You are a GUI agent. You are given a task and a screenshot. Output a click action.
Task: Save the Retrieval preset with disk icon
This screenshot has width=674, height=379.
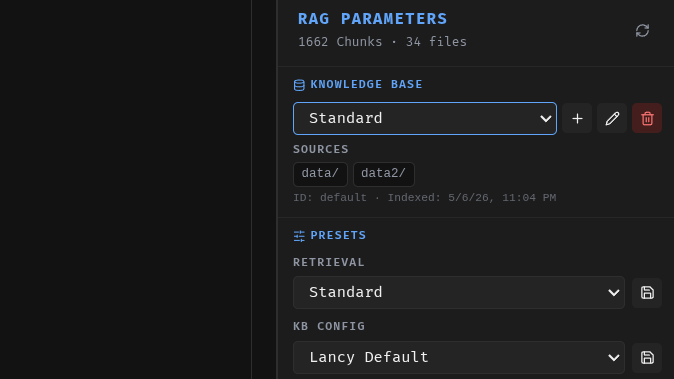point(647,293)
